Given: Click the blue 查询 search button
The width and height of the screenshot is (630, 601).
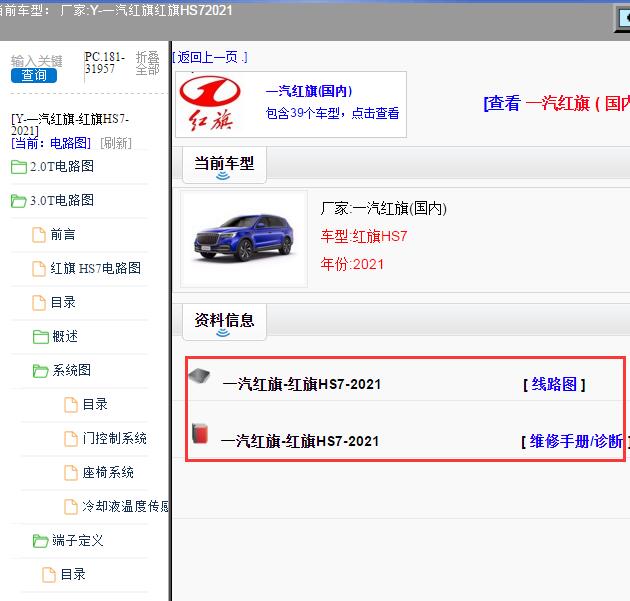Looking at the screenshot, I should [x=34, y=75].
